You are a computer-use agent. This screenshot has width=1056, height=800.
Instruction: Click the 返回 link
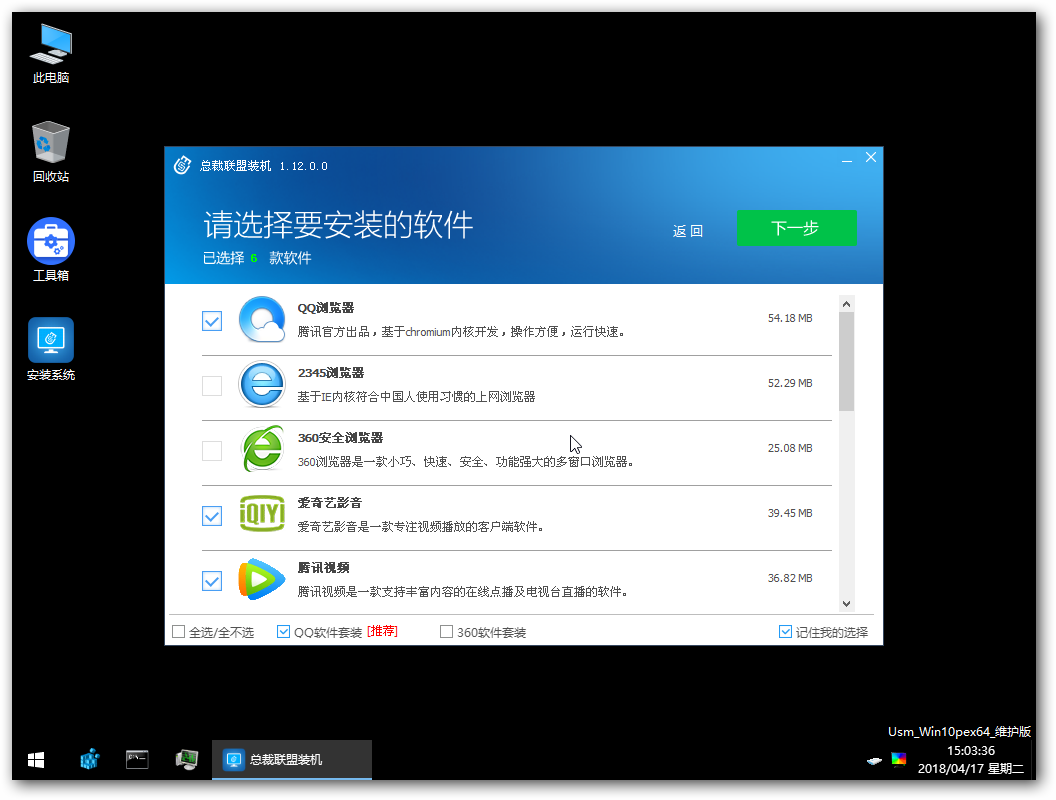coord(688,231)
